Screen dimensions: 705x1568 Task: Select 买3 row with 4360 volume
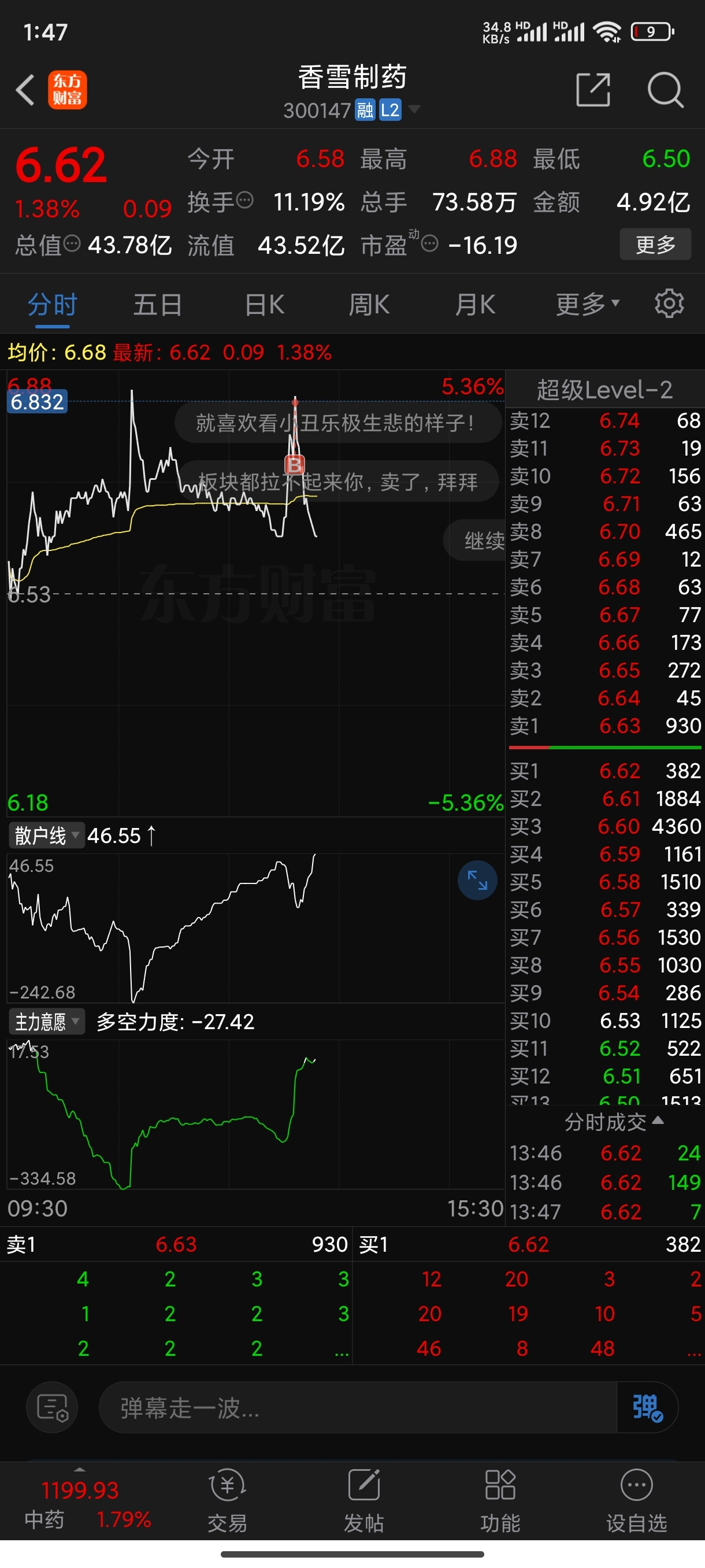[x=604, y=826]
